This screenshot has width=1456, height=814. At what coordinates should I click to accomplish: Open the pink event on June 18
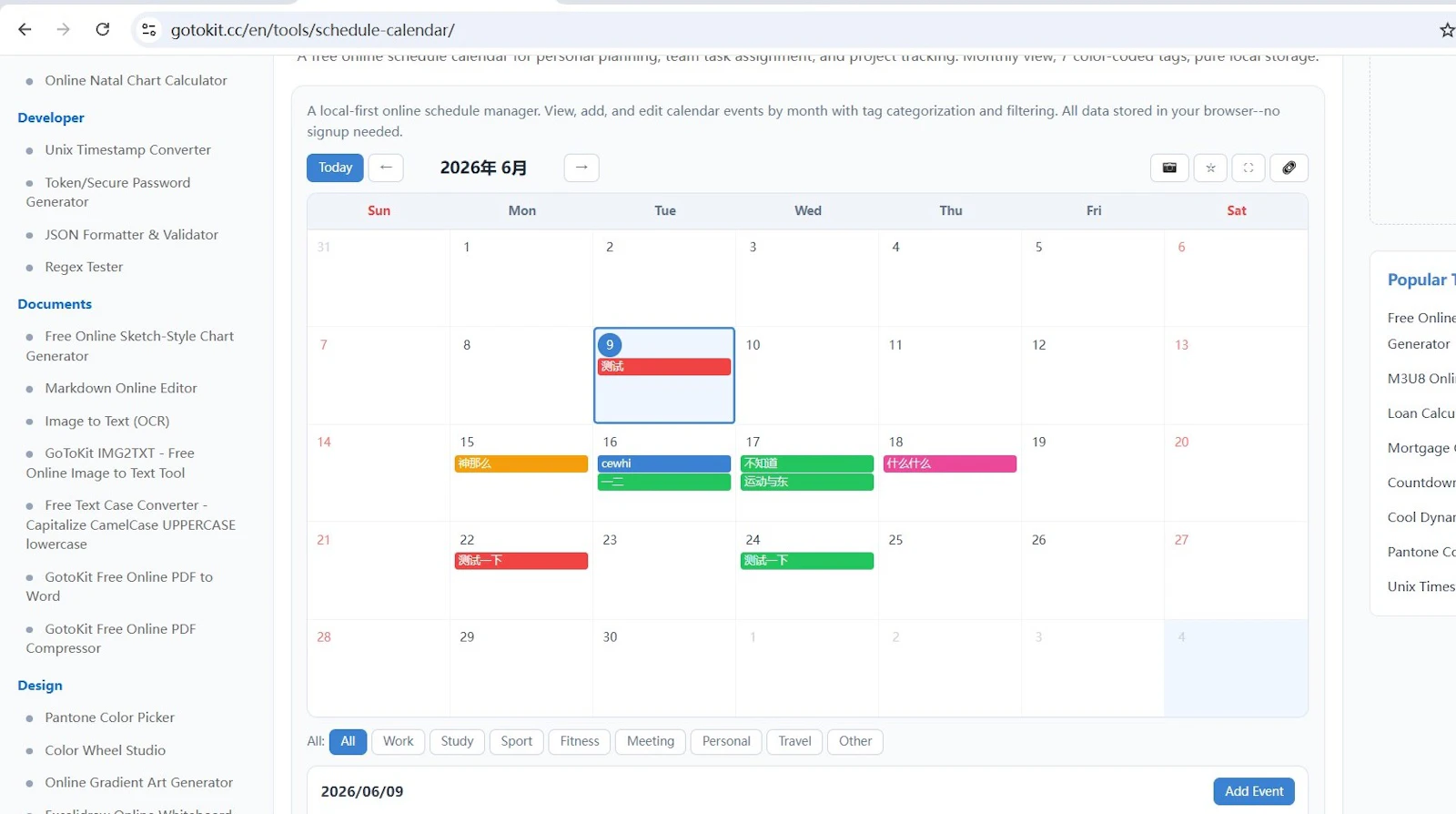coord(950,463)
